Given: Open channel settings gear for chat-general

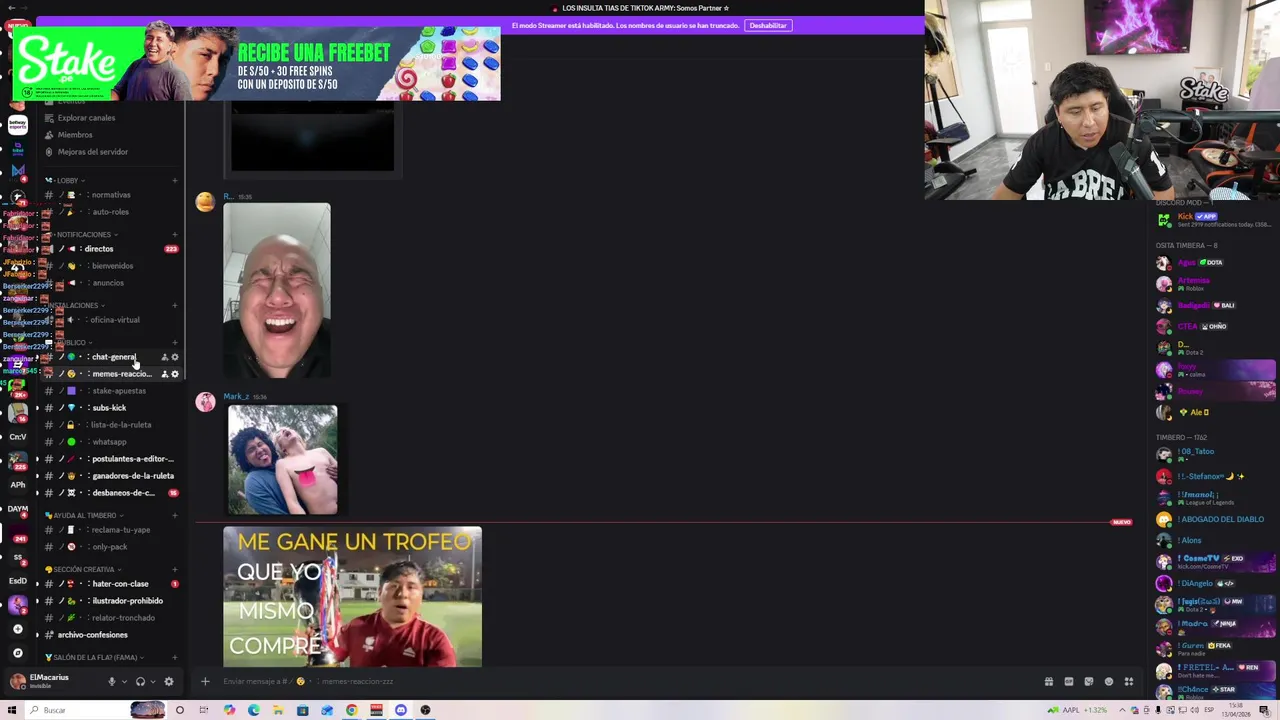Looking at the screenshot, I should coord(175,357).
